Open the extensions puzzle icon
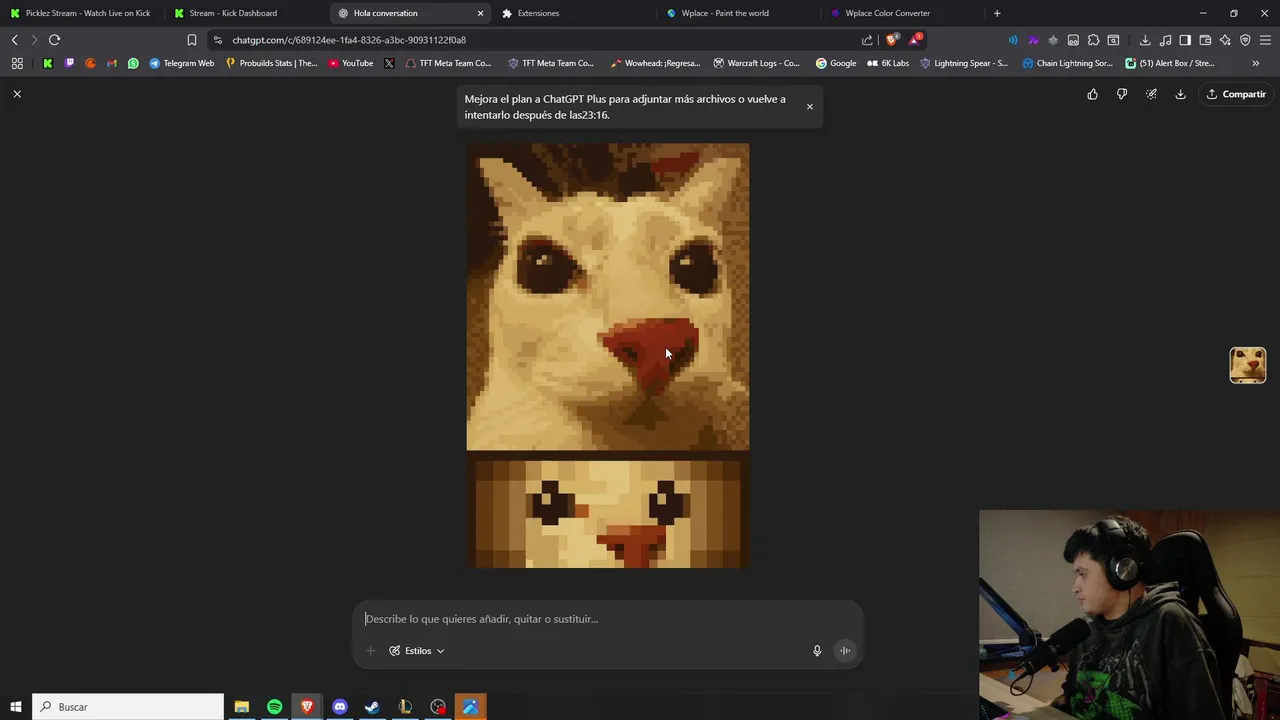Screen dimensions: 1280x720 click(x=1093, y=40)
